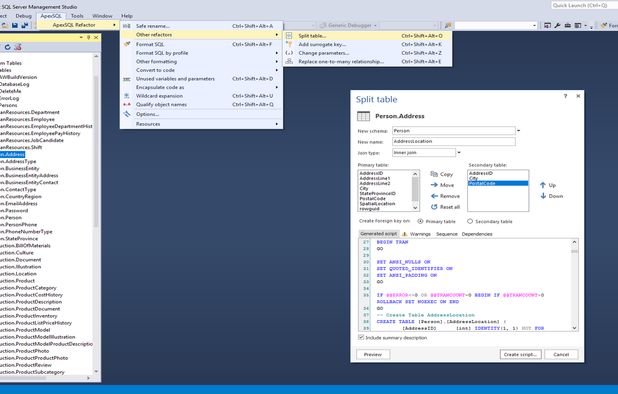Expand Format SQL by profile submenu
This screenshot has height=394, width=618.
click(277, 53)
